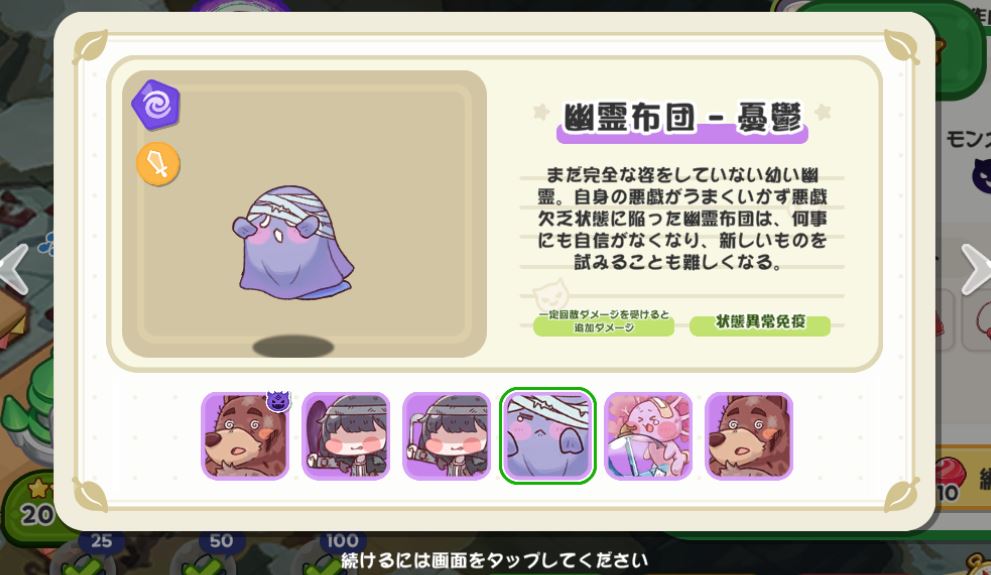Tap the purple demon badge on bear thumbnail

tap(278, 401)
